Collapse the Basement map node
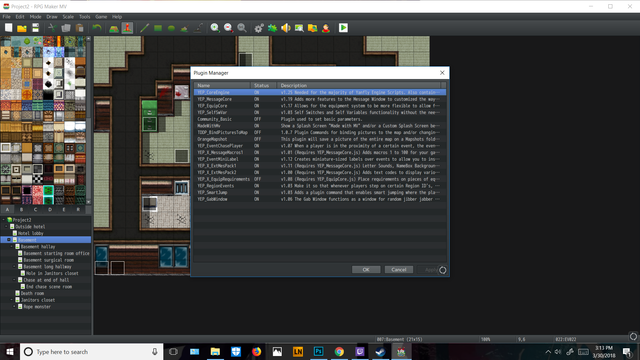 [x=9, y=240]
